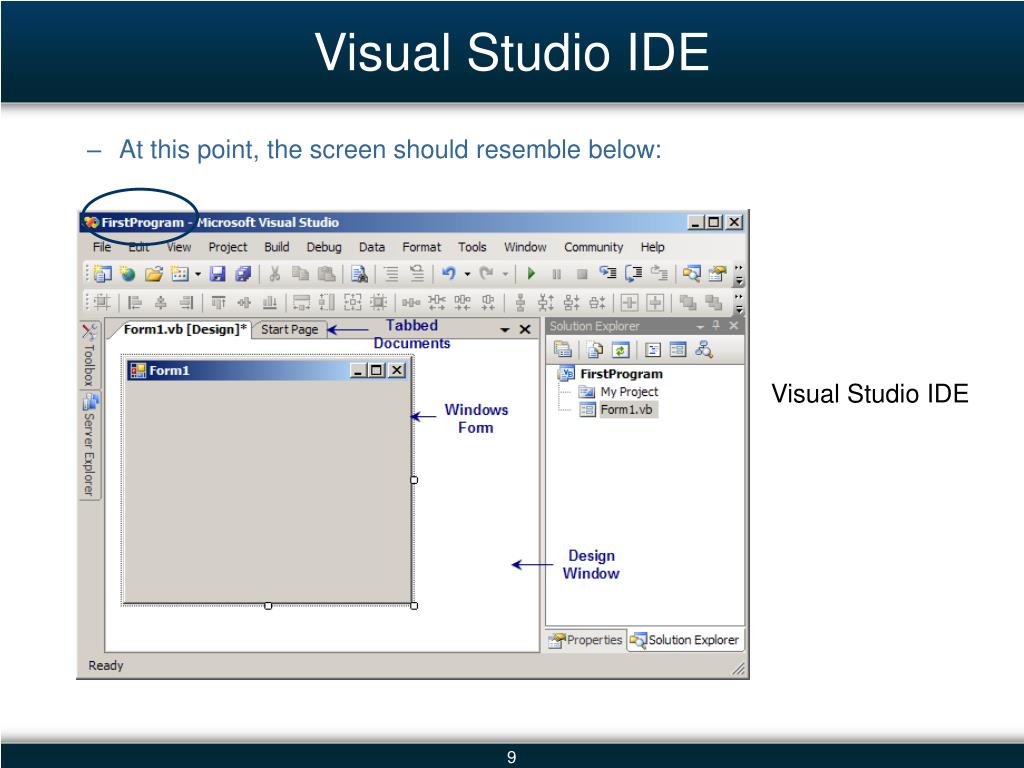This screenshot has width=1024, height=768.
Task: Click the Step Over debug icon
Action: click(x=633, y=273)
